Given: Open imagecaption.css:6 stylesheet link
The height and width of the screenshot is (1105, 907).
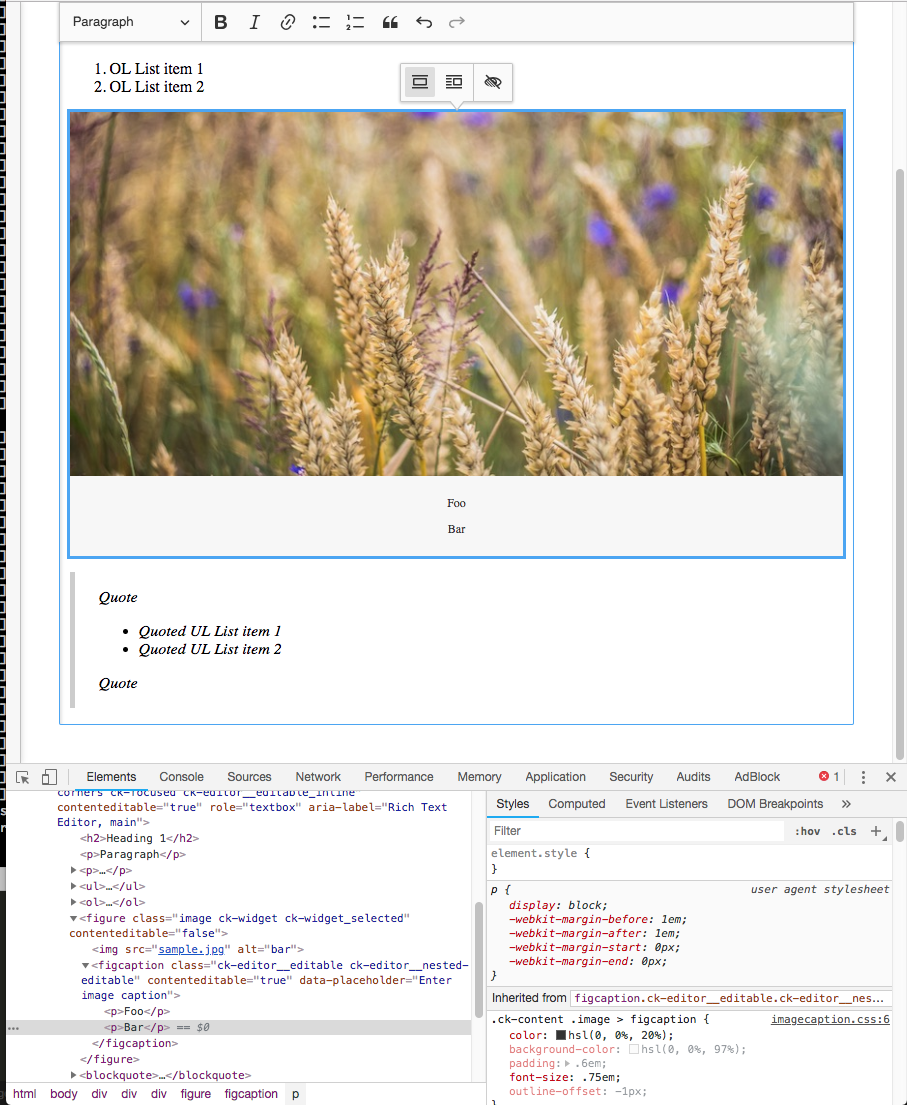Looking at the screenshot, I should click(x=830, y=1019).
